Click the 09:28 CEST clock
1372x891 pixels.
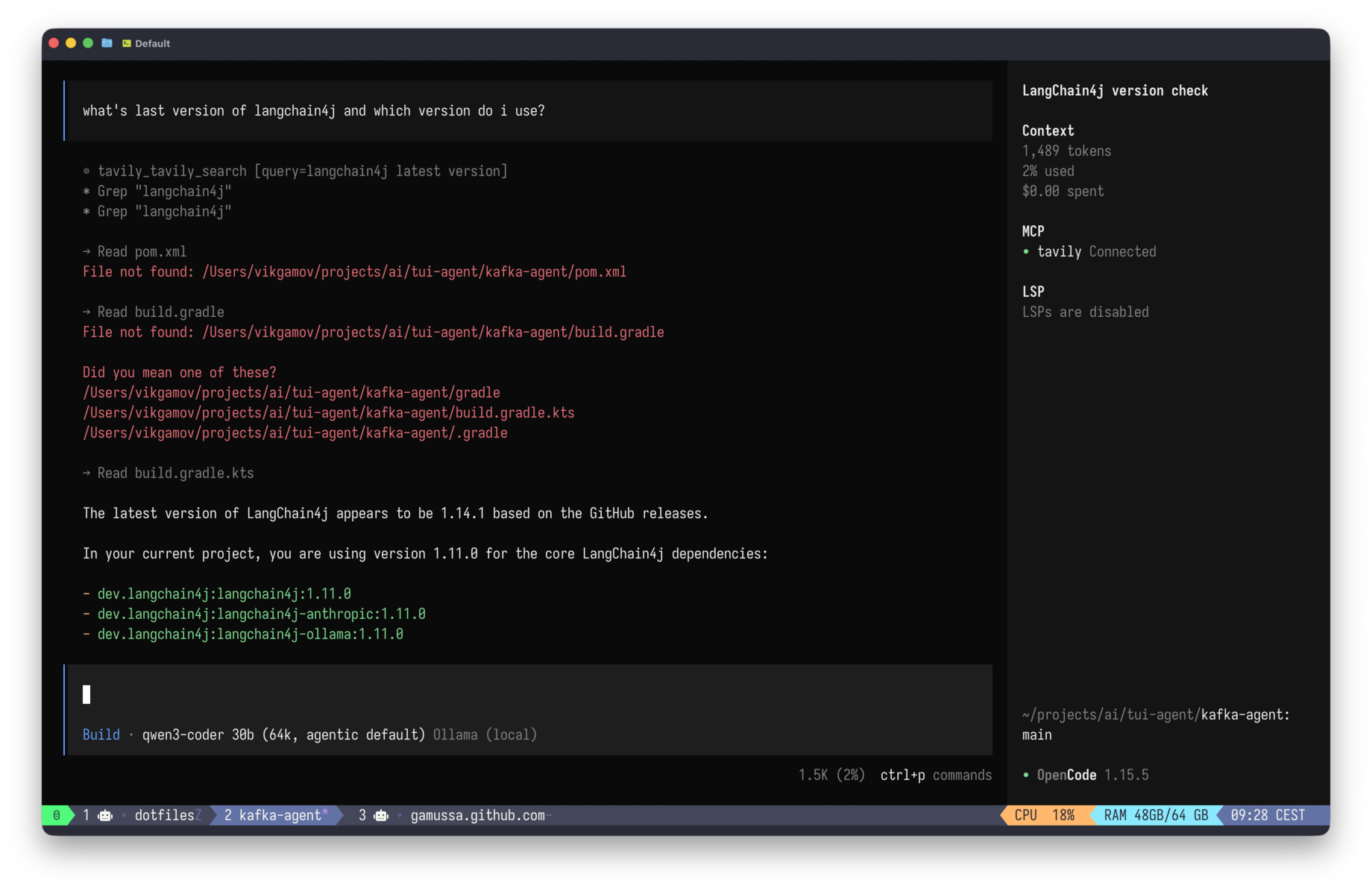tap(1268, 815)
